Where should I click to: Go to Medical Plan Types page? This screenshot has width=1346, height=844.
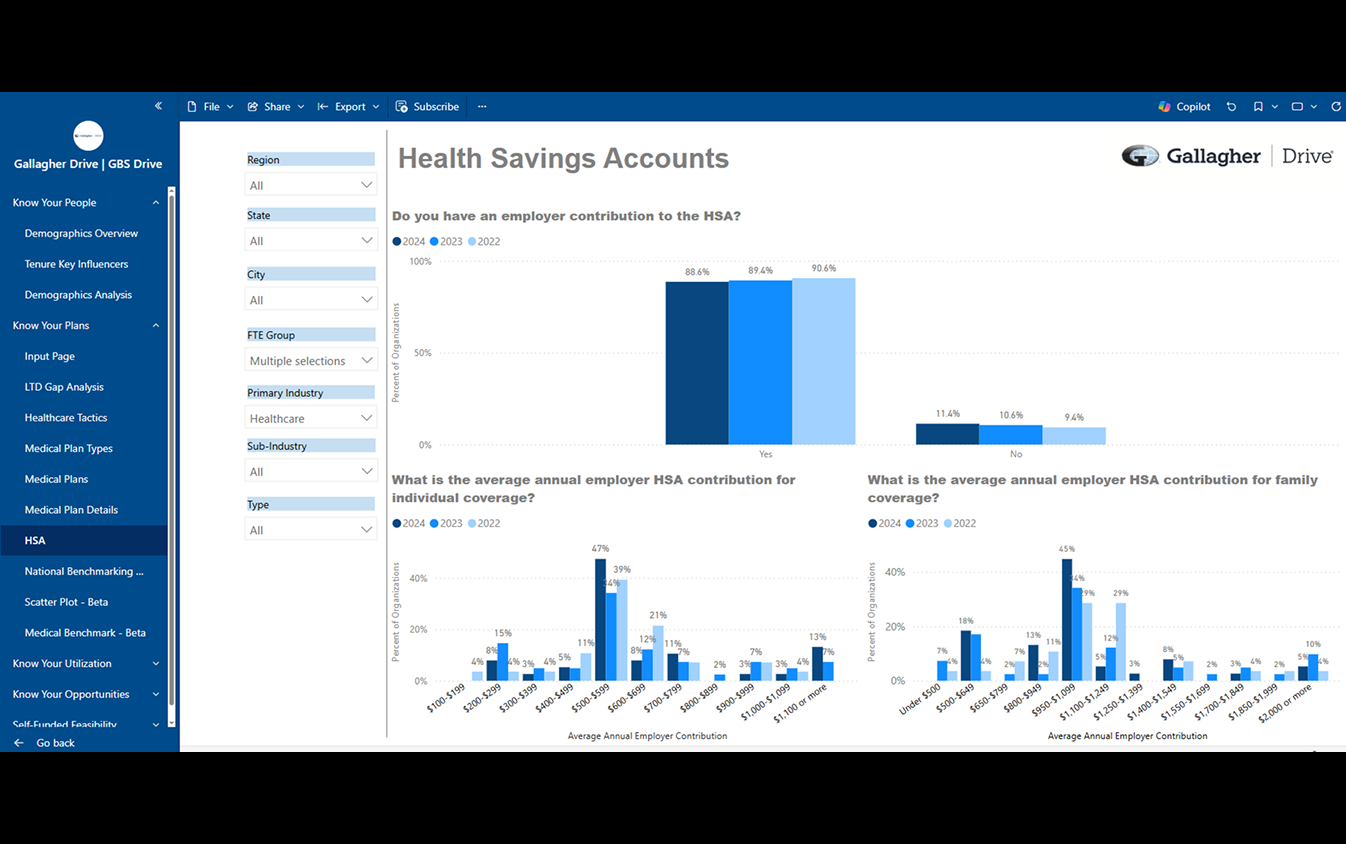point(68,449)
